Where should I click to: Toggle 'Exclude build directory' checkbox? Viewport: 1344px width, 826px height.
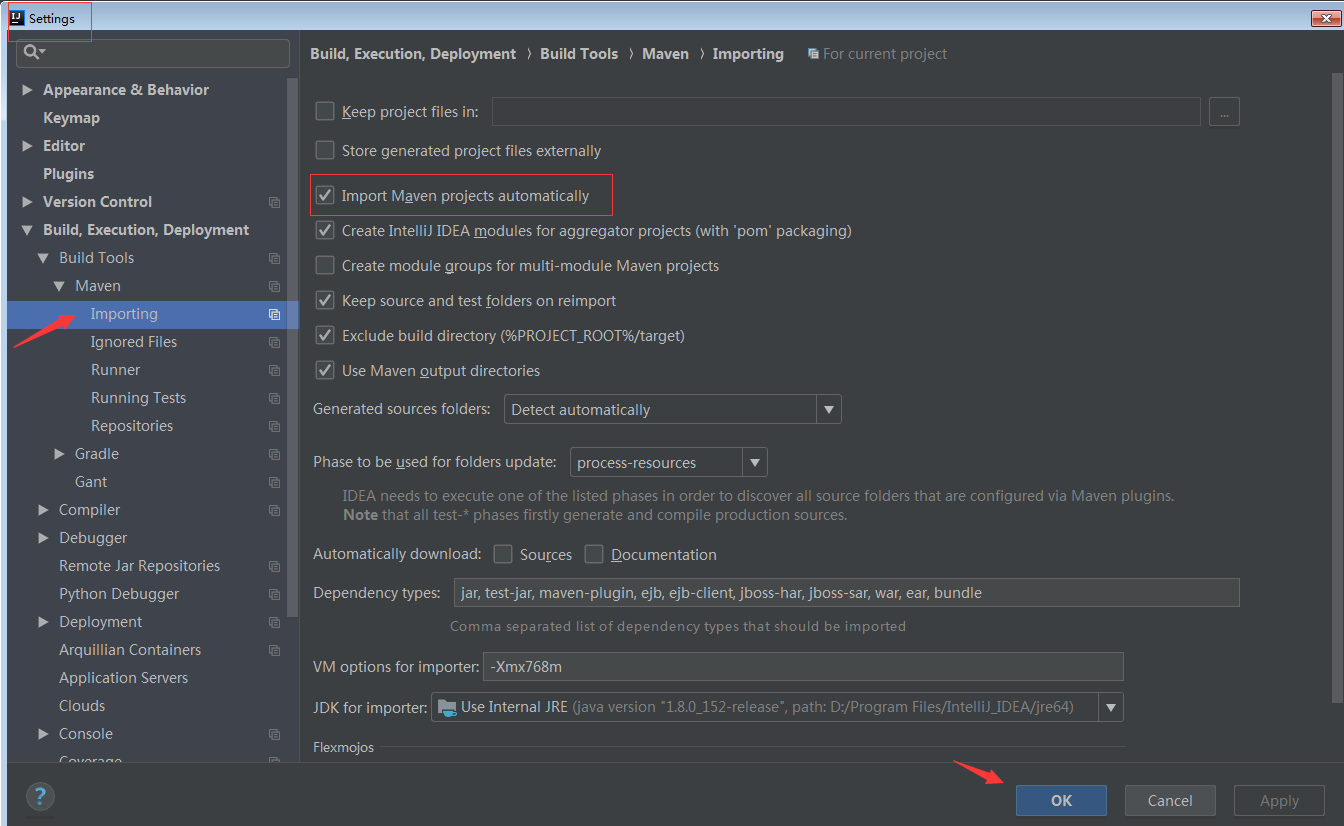coord(325,335)
